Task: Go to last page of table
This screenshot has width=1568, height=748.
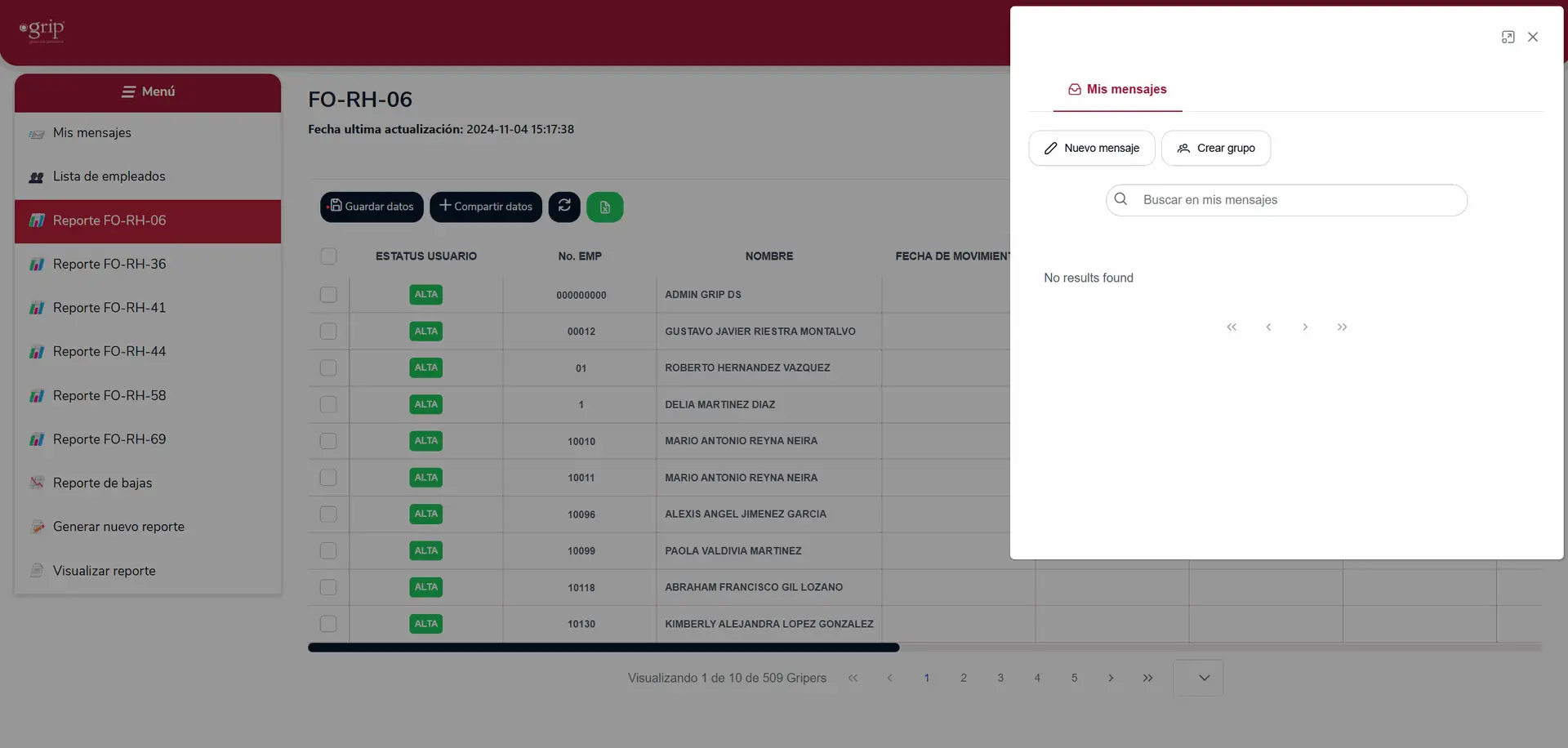Action: (1147, 678)
